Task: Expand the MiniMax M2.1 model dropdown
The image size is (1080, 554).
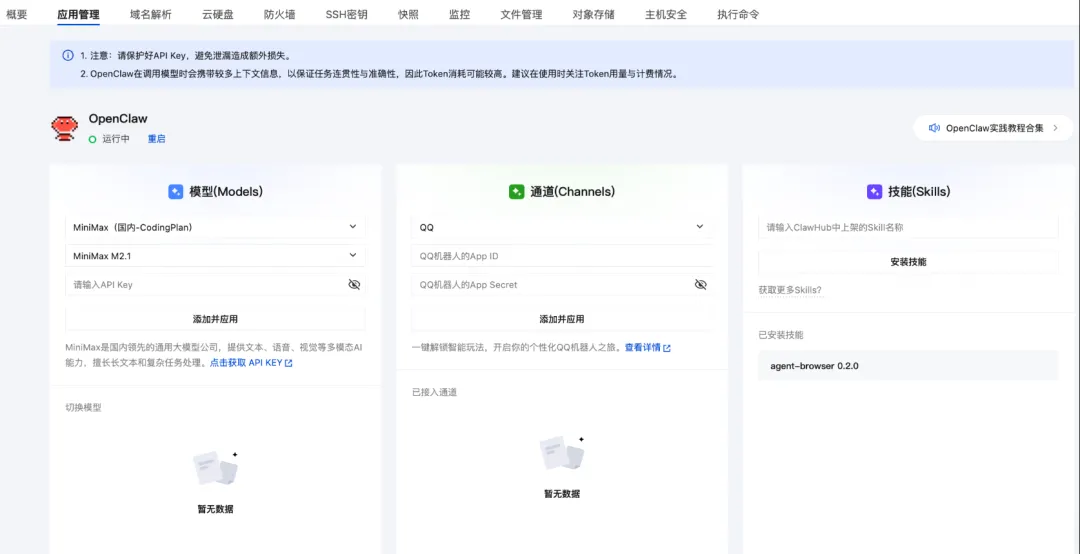Action: pyautogui.click(x=216, y=256)
